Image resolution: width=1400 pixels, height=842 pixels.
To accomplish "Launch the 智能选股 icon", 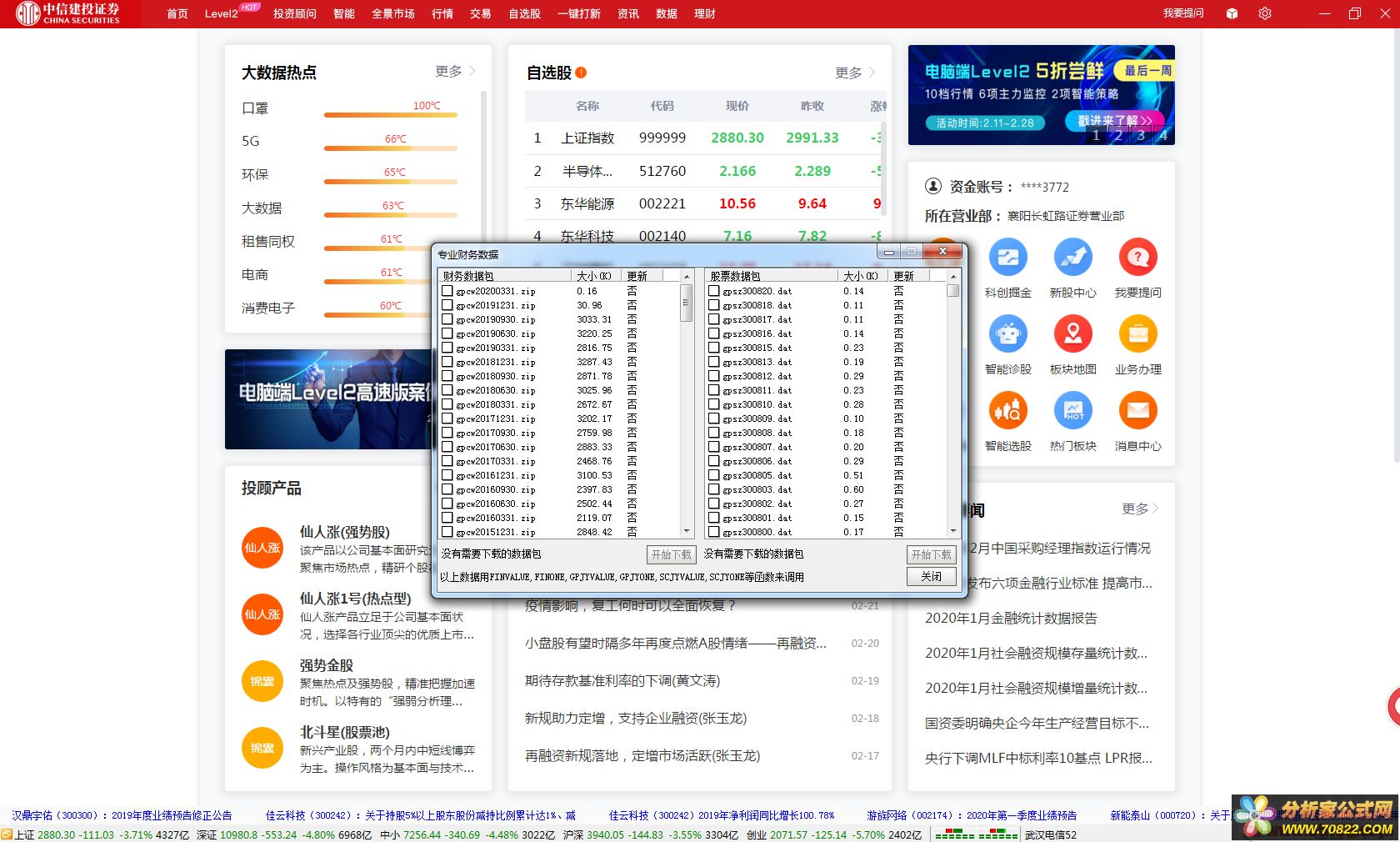I will tap(1007, 411).
